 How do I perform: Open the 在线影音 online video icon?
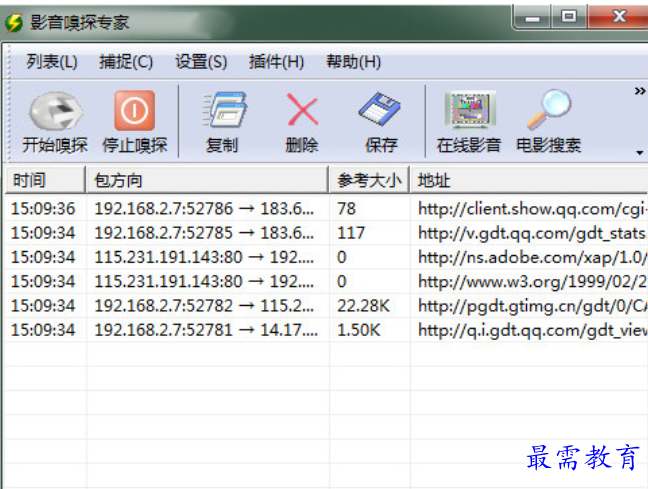(470, 109)
